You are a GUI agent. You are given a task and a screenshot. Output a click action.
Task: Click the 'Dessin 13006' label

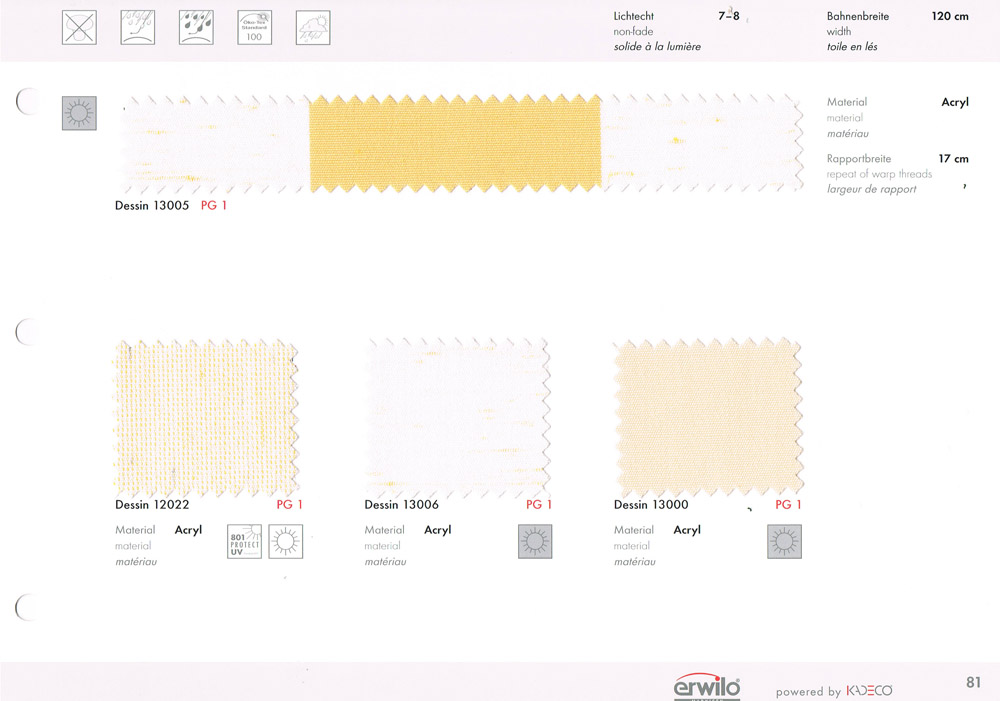(x=401, y=505)
